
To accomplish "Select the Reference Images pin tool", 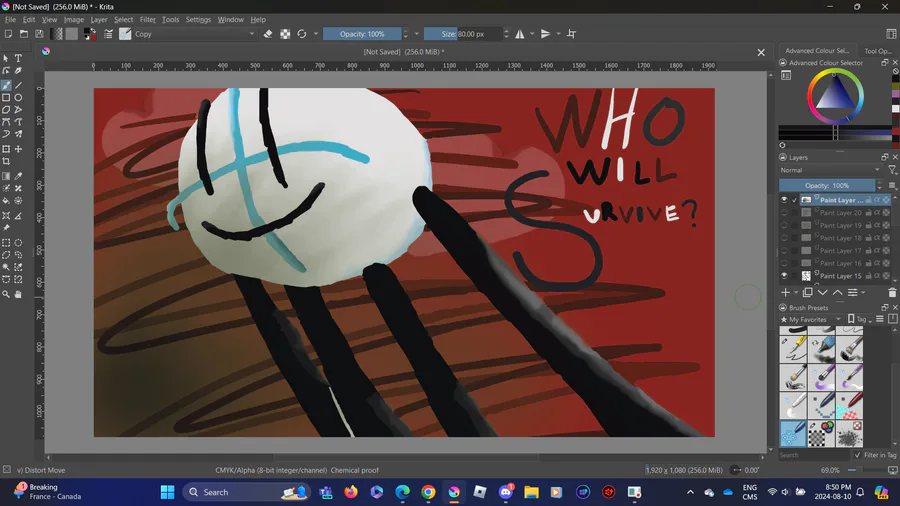I will pos(6,228).
